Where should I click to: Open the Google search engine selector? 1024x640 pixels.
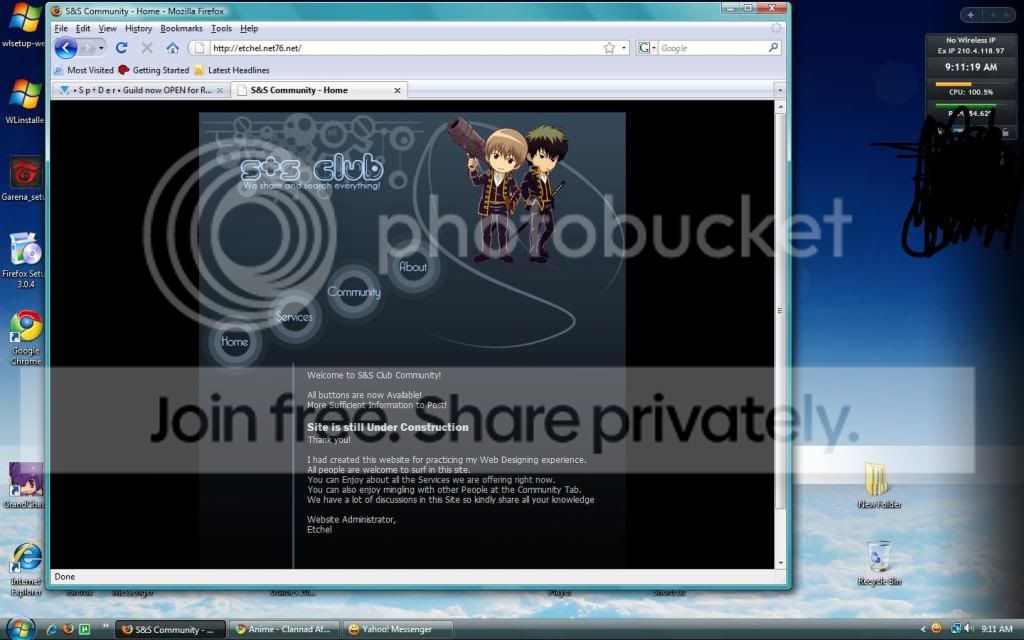[647, 48]
